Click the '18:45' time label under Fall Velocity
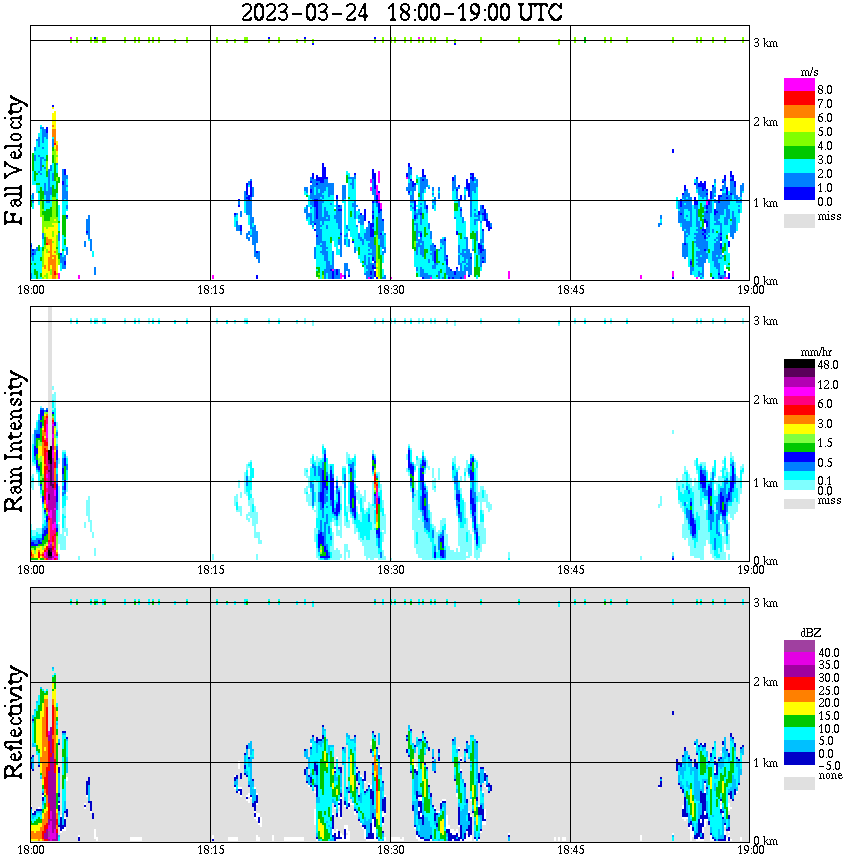This screenshot has width=850, height=868. (x=570, y=290)
